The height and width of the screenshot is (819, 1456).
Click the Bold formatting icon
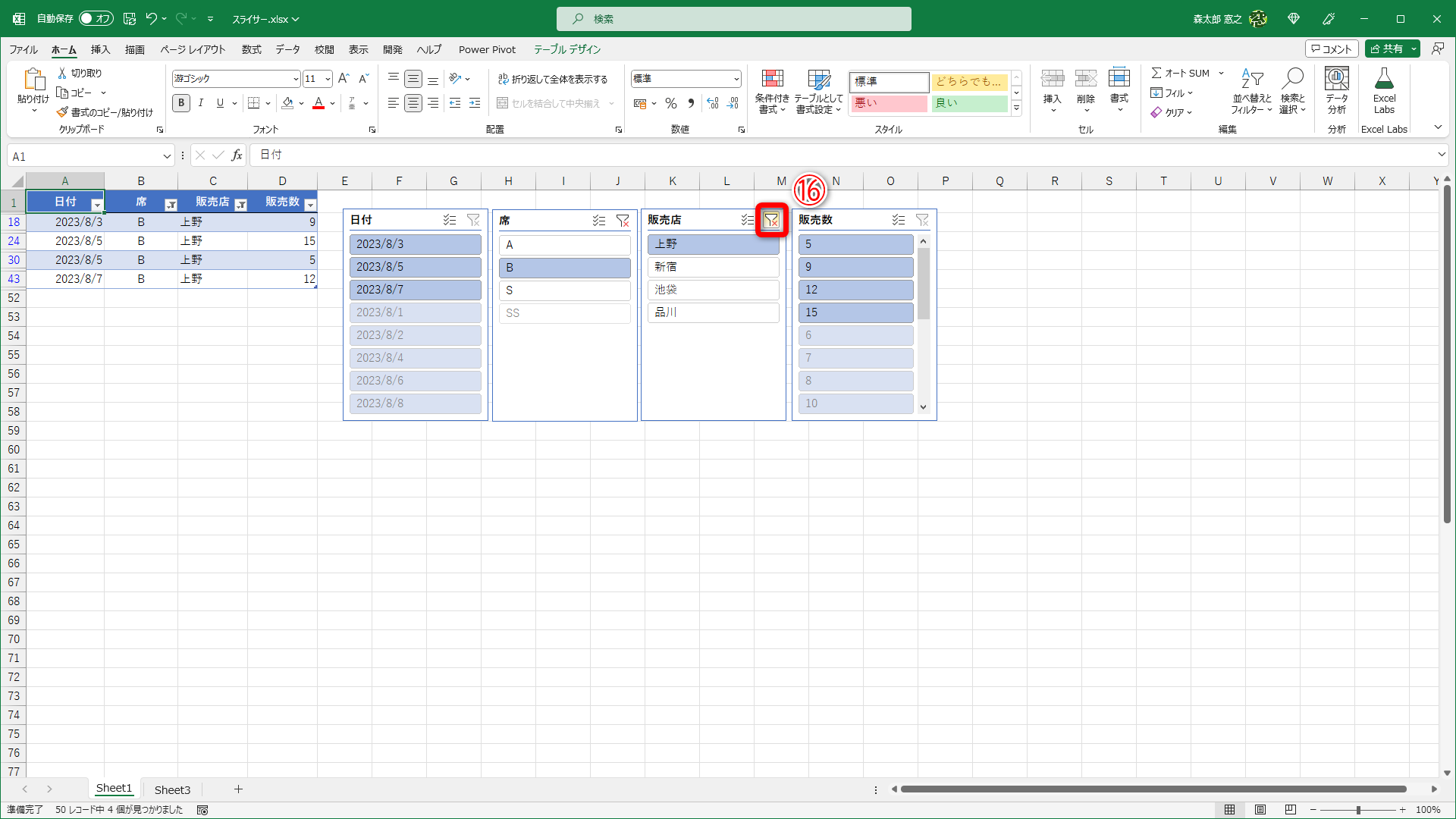181,103
